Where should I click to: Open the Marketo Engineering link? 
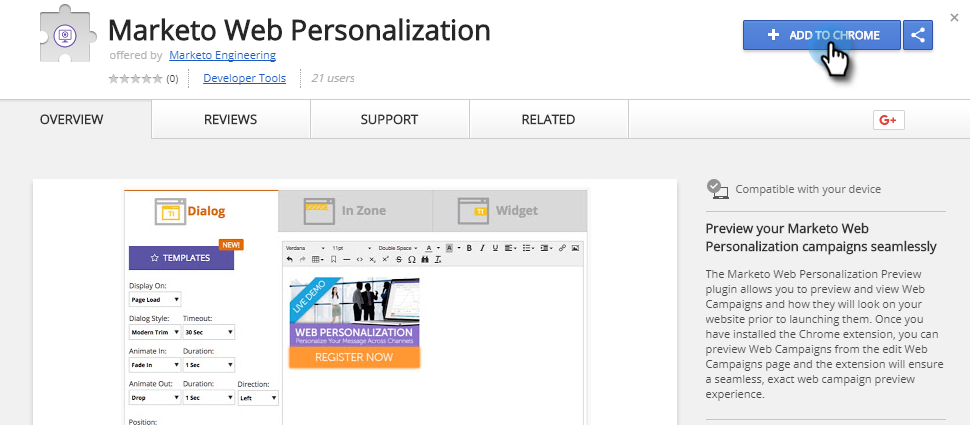(223, 55)
